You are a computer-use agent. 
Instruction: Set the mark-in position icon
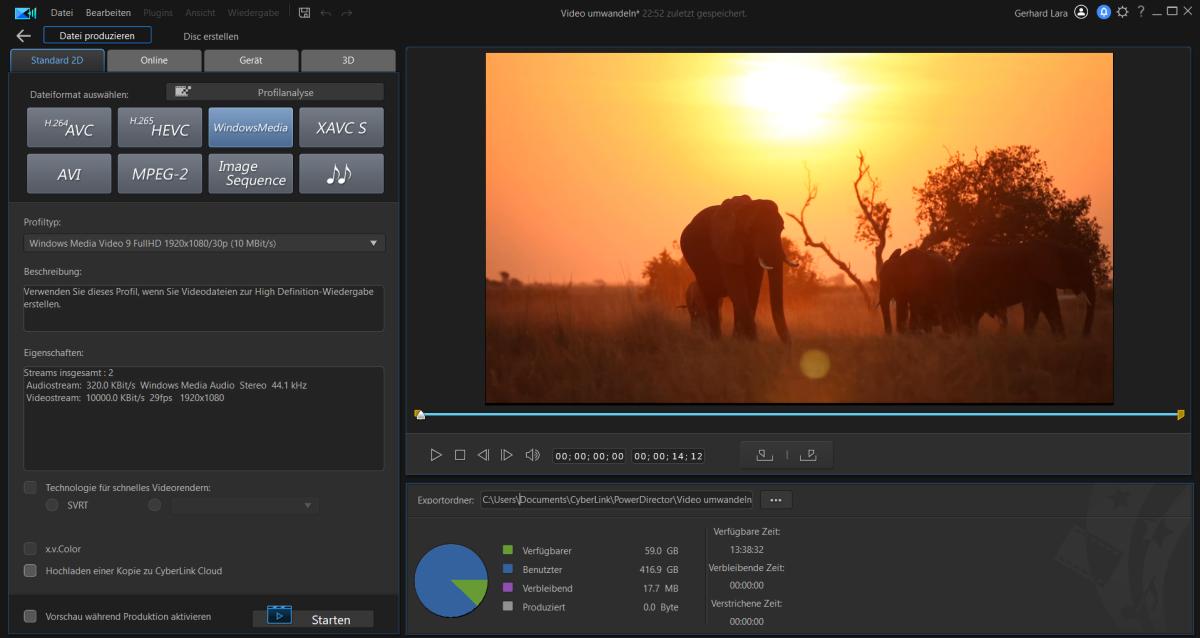764,455
